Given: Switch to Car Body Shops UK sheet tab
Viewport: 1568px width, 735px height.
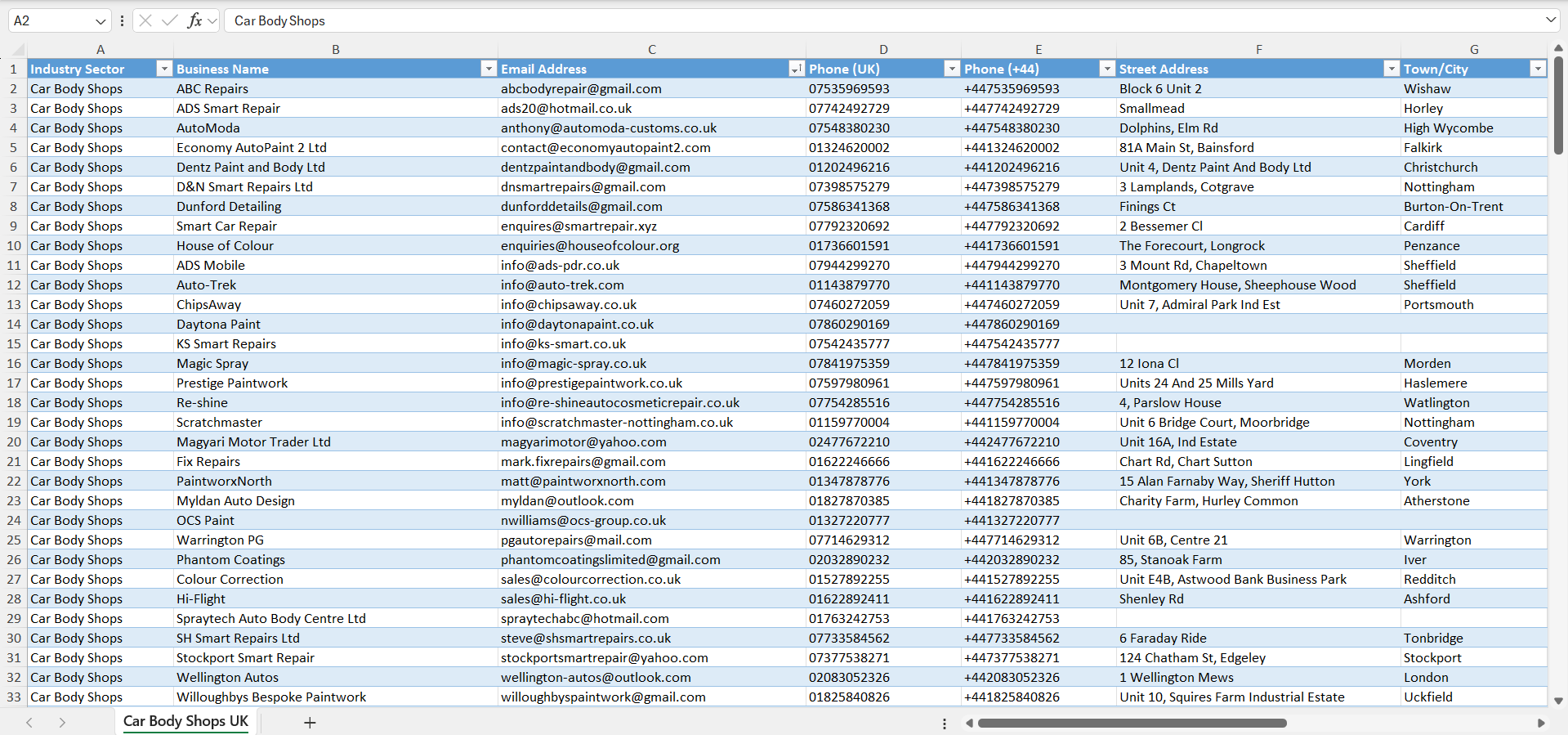Looking at the screenshot, I should tap(185, 721).
